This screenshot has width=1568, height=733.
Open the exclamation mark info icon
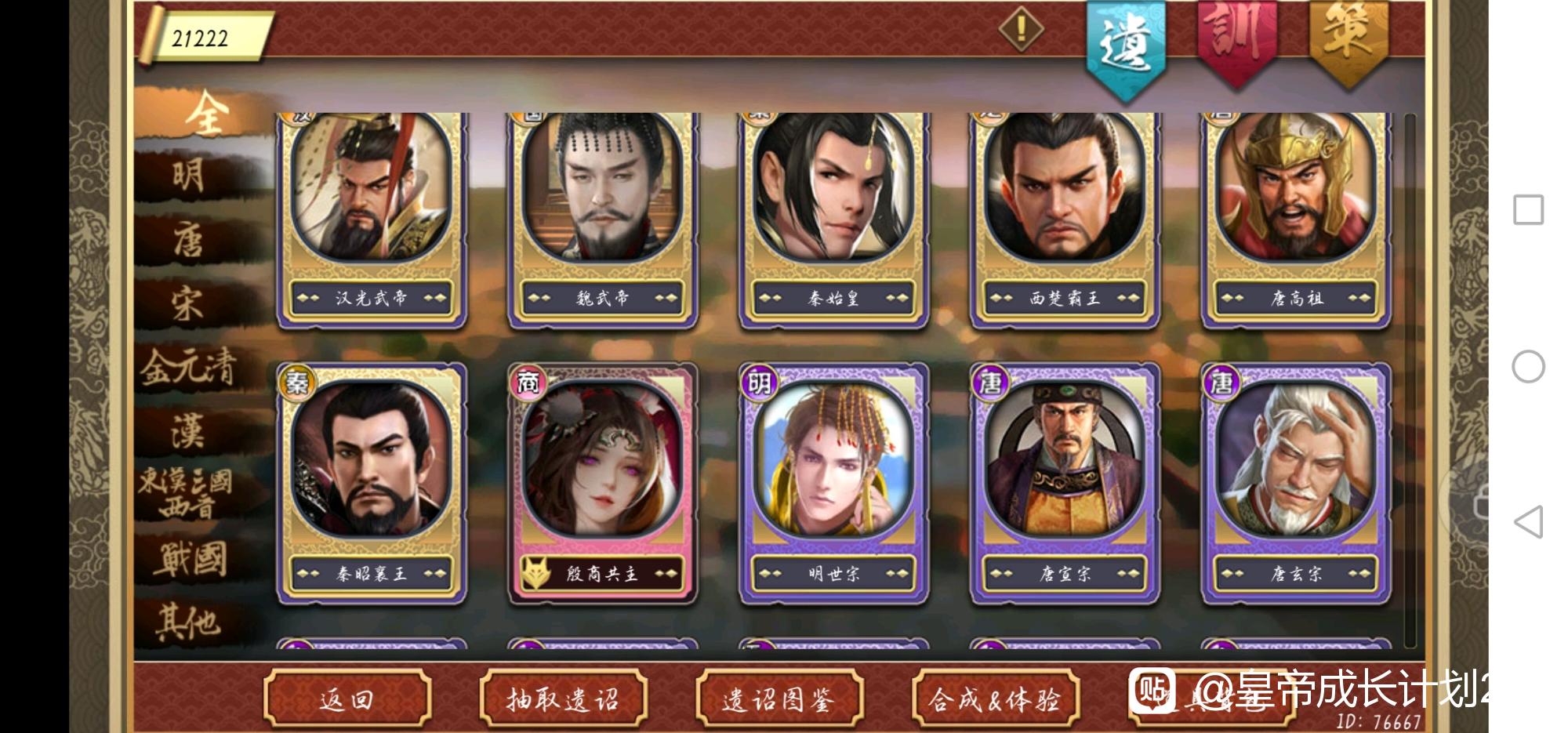coord(1021,30)
